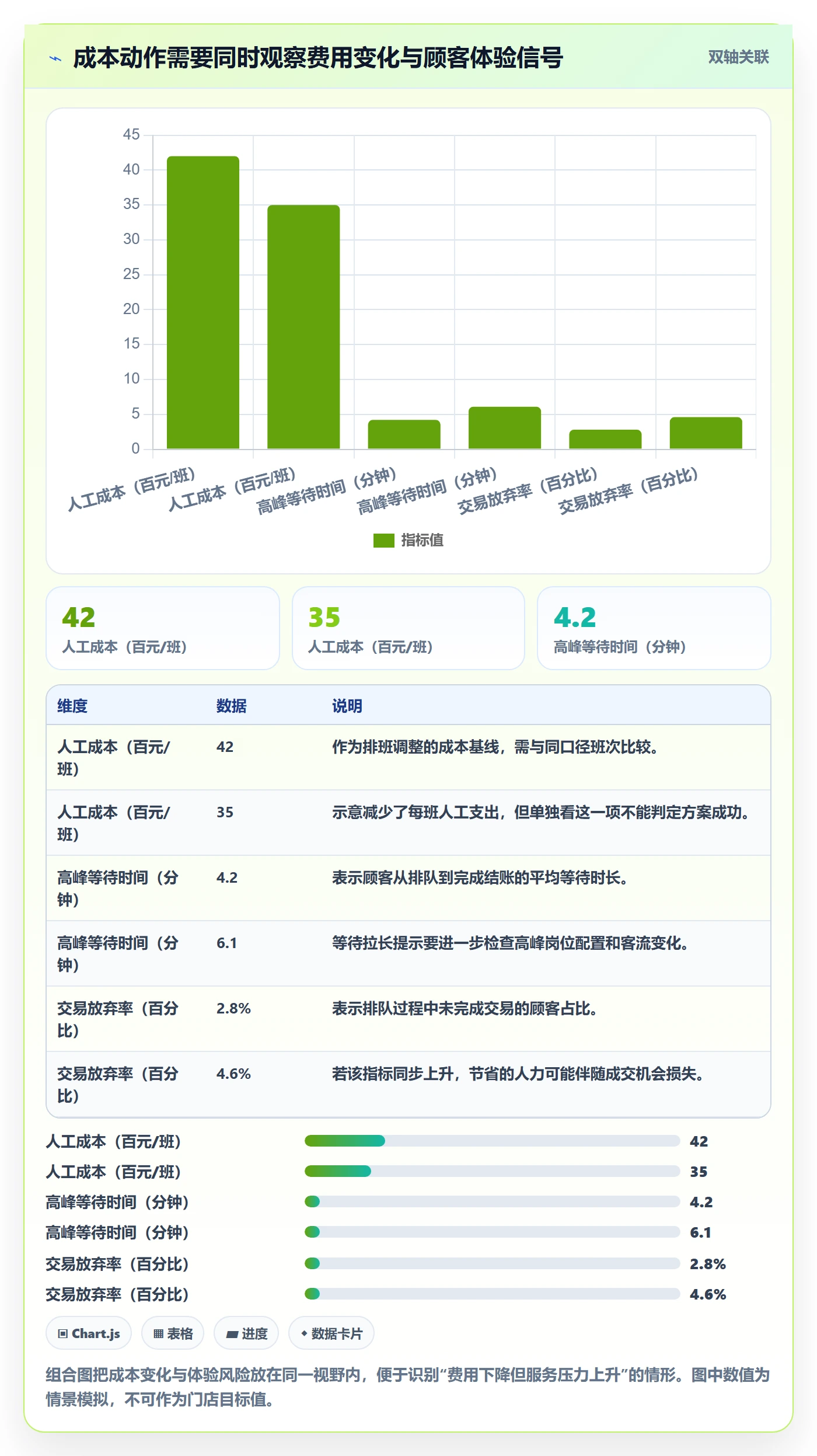
Task: Click the description 示意减少了每班人工支出
Action: pos(541,812)
